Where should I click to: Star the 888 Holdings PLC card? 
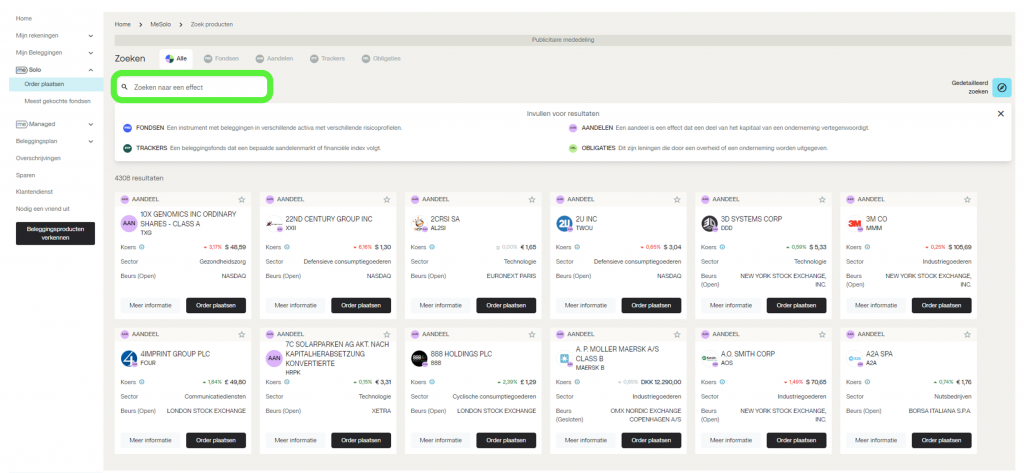pos(532,334)
